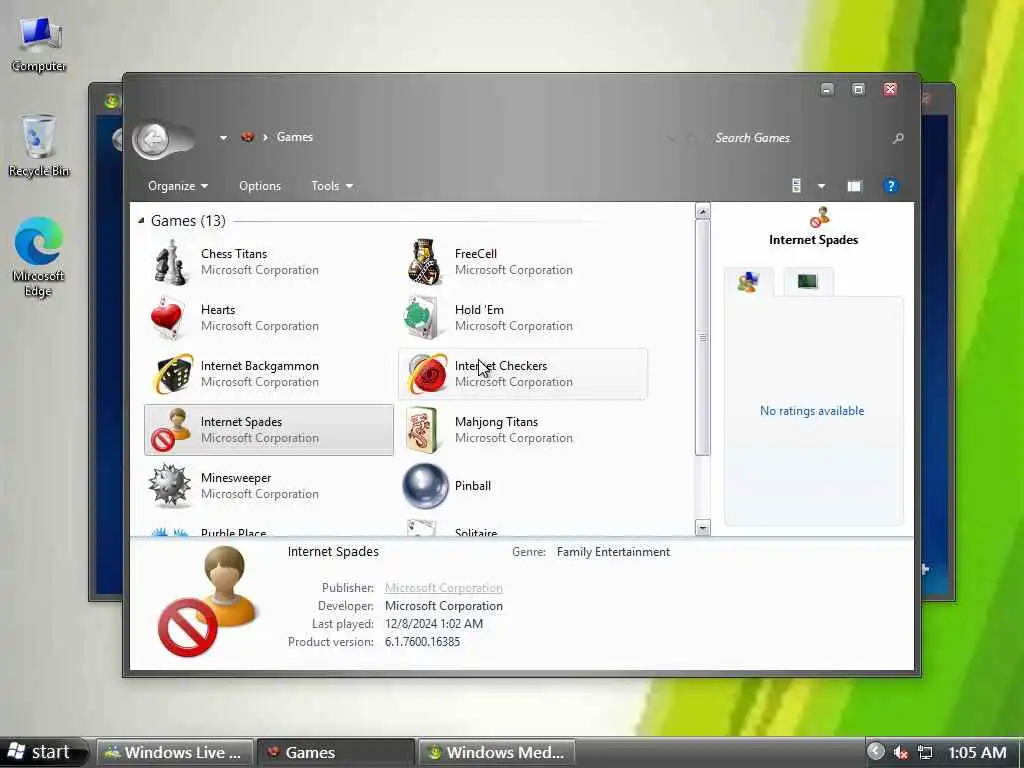Click the Games folder icon in address bar

[248, 137]
